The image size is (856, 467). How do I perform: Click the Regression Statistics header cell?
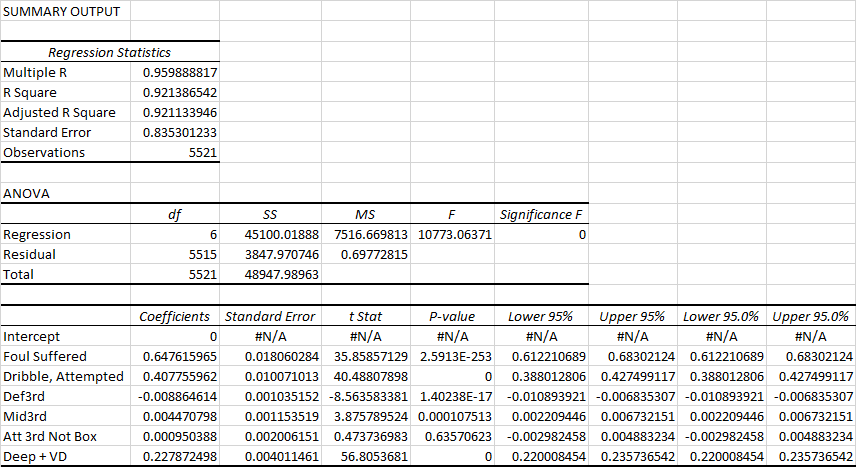[x=110, y=52]
